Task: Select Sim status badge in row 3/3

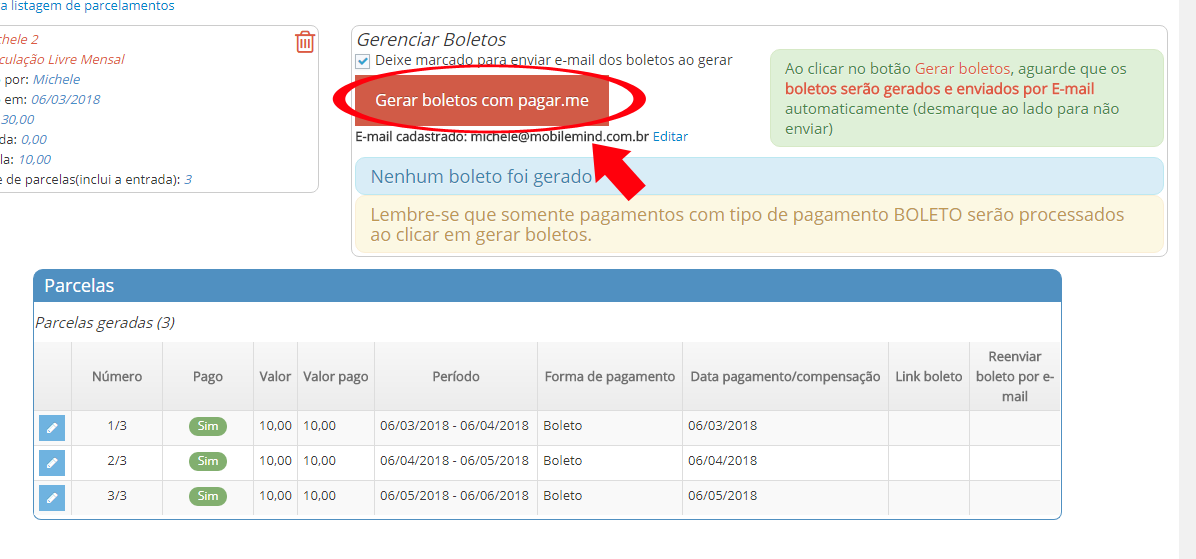Action: click(x=208, y=496)
